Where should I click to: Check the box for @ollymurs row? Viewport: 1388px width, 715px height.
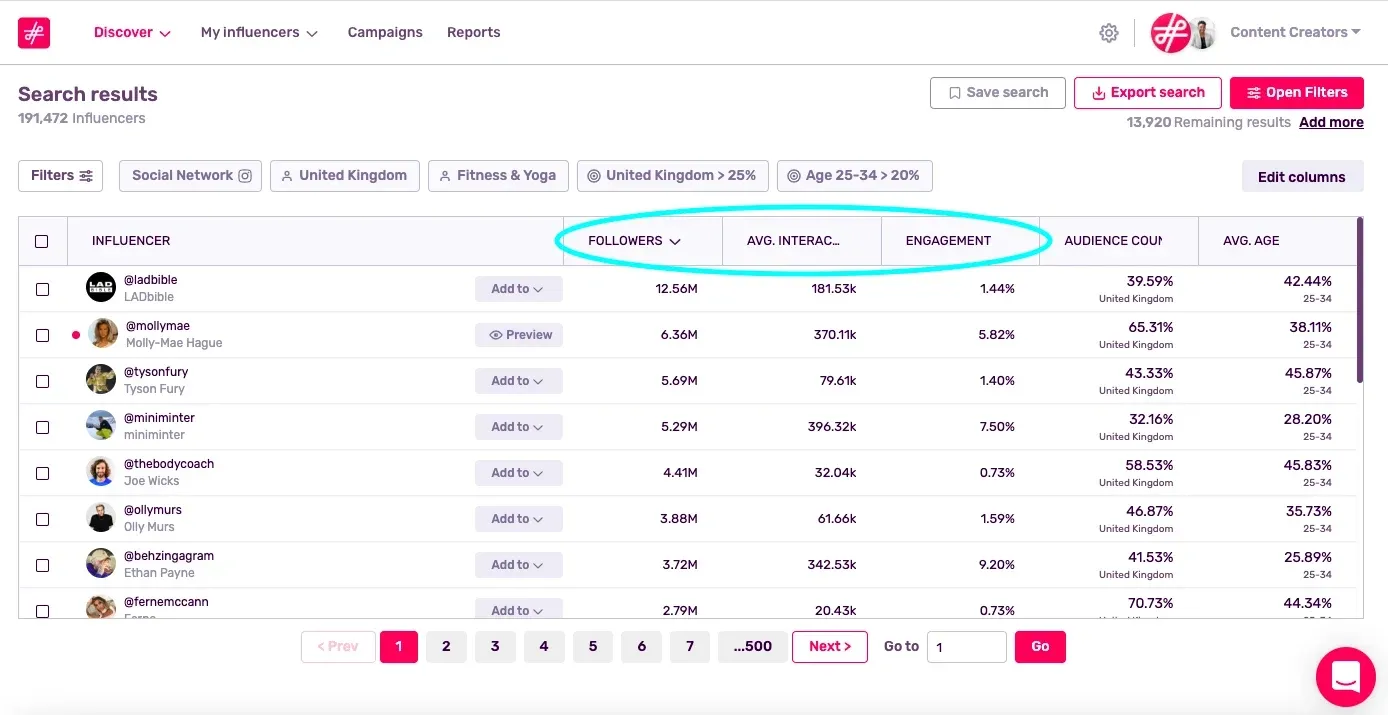click(x=42, y=519)
